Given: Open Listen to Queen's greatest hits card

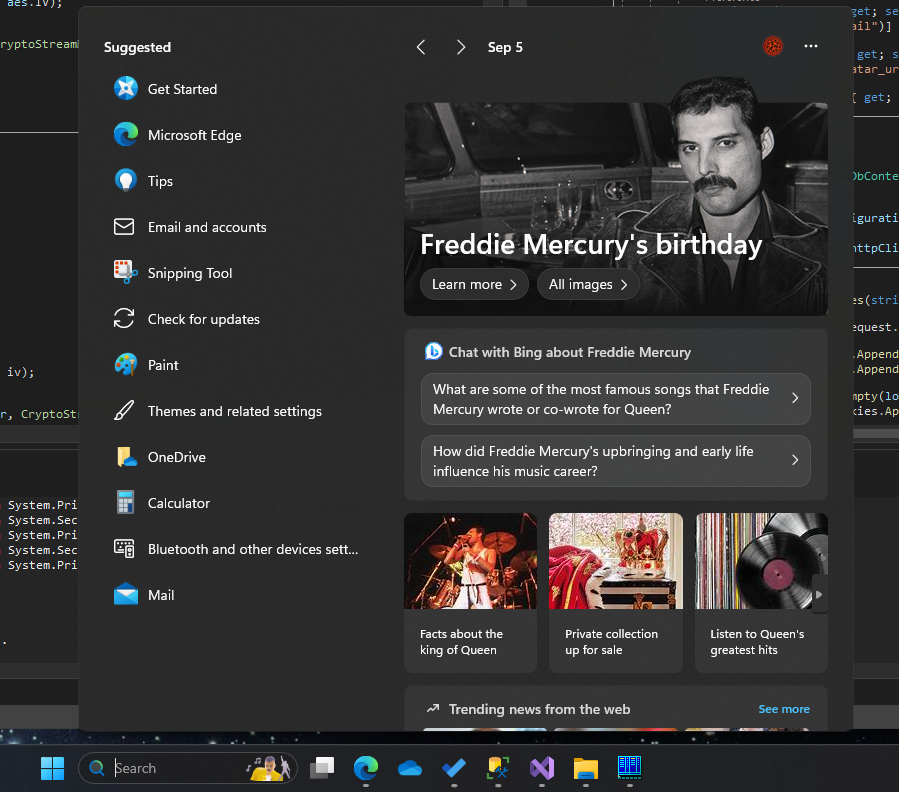Looking at the screenshot, I should pyautogui.click(x=761, y=592).
